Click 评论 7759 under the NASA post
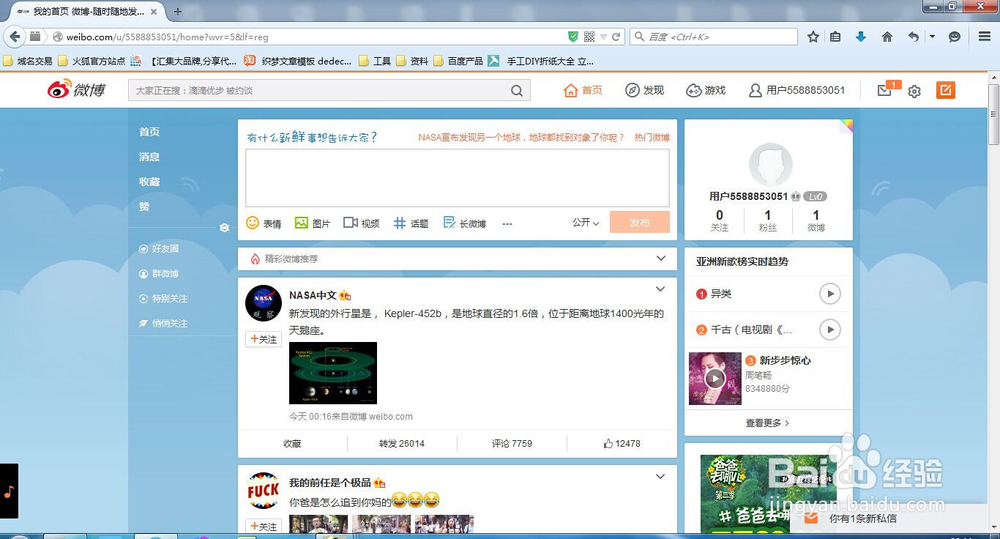 click(x=511, y=443)
